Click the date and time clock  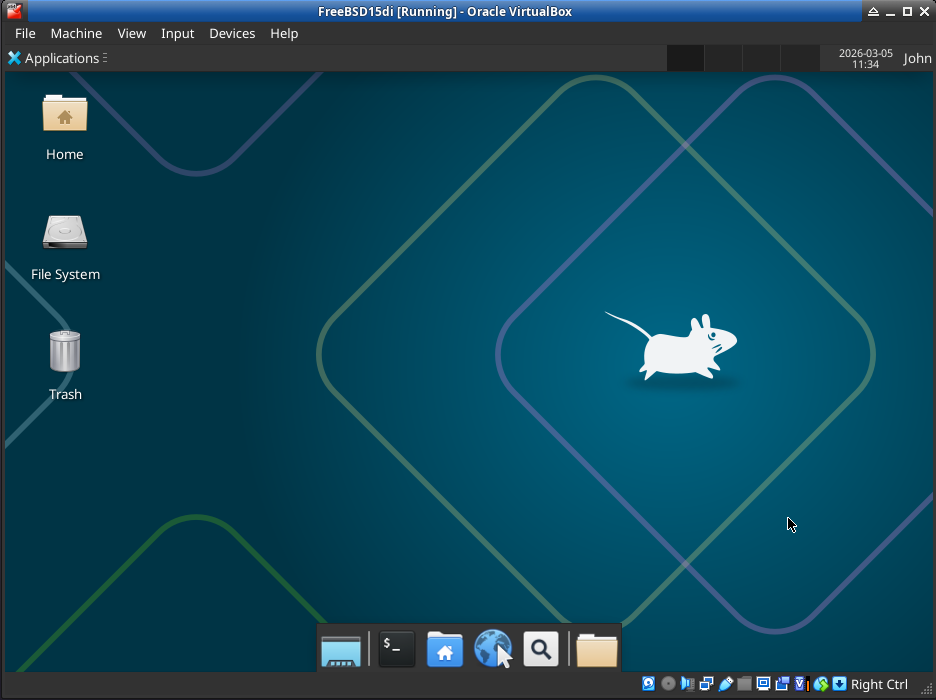point(865,58)
